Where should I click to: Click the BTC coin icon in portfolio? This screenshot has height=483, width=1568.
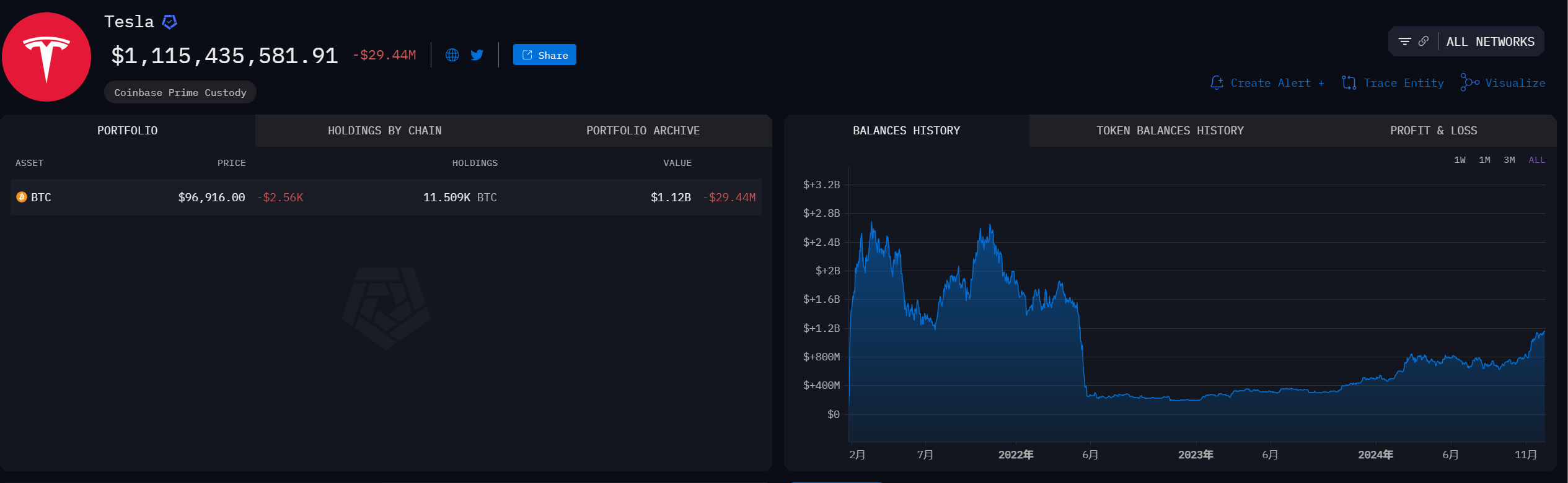22,197
